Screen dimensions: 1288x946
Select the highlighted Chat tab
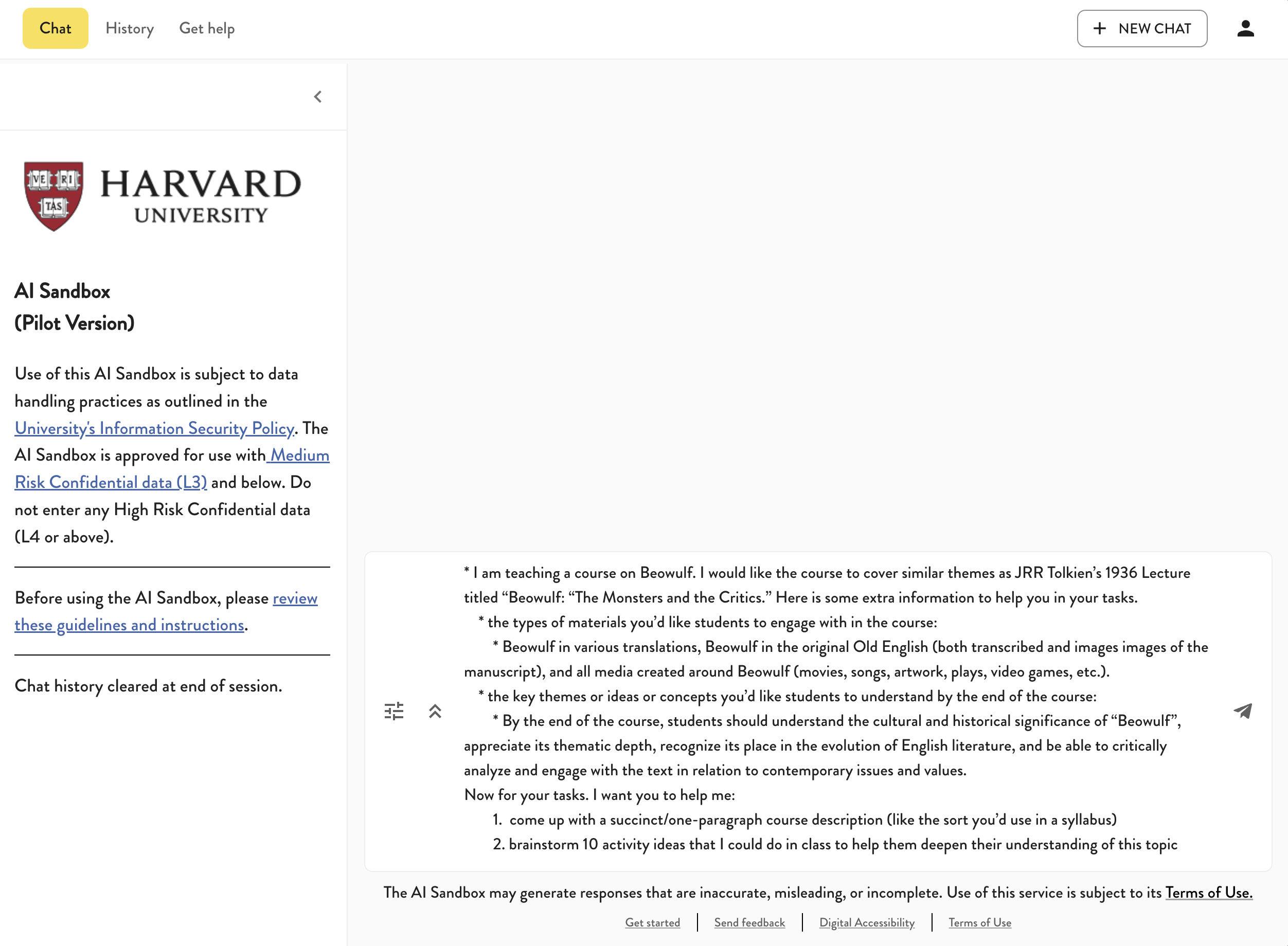(55, 28)
